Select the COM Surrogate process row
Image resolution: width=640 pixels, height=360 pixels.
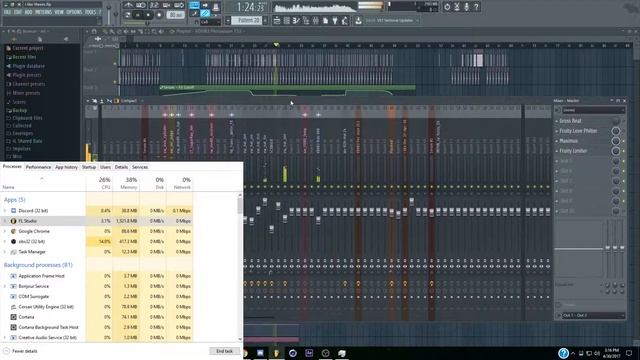(97, 296)
